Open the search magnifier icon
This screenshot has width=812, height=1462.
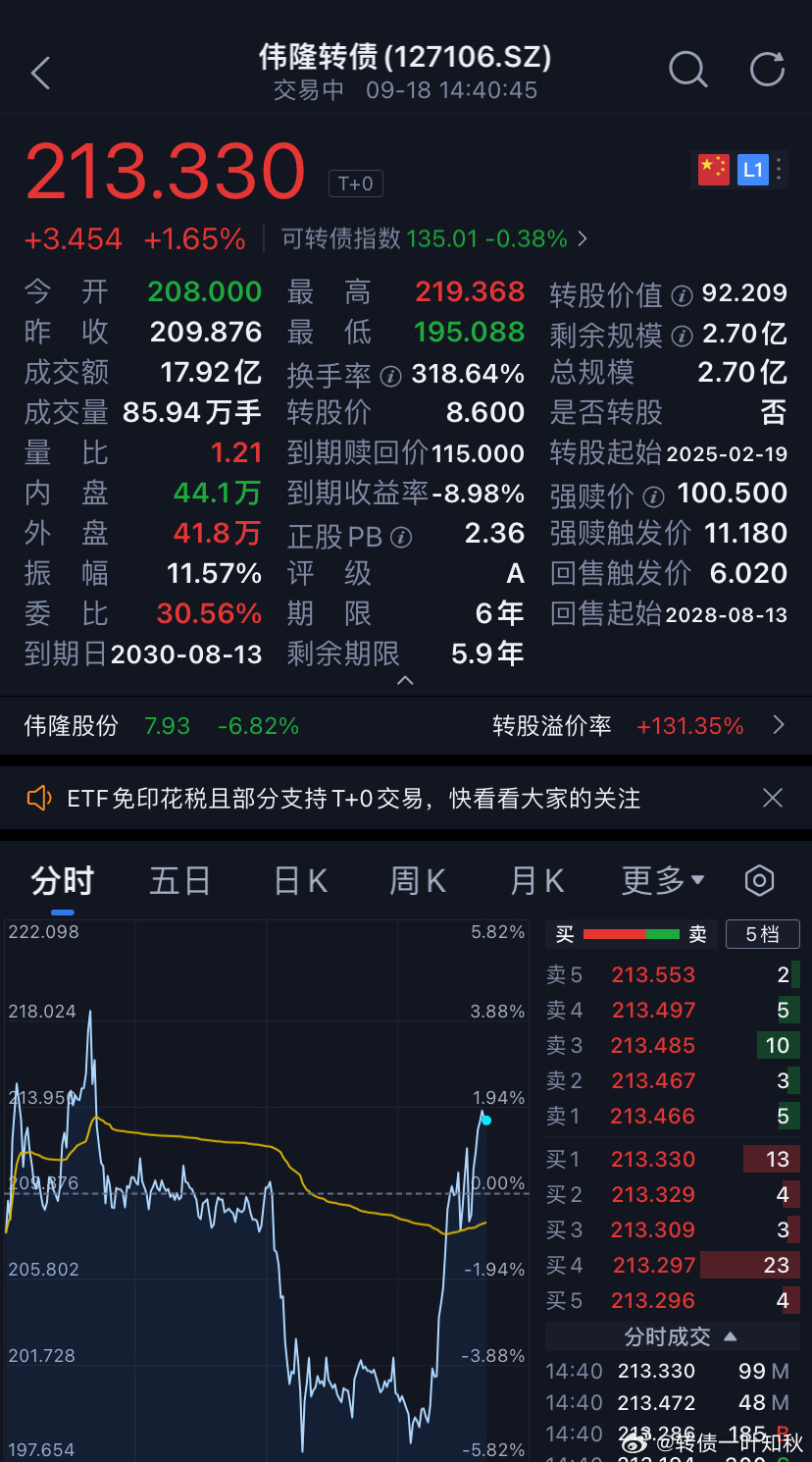coord(687,70)
